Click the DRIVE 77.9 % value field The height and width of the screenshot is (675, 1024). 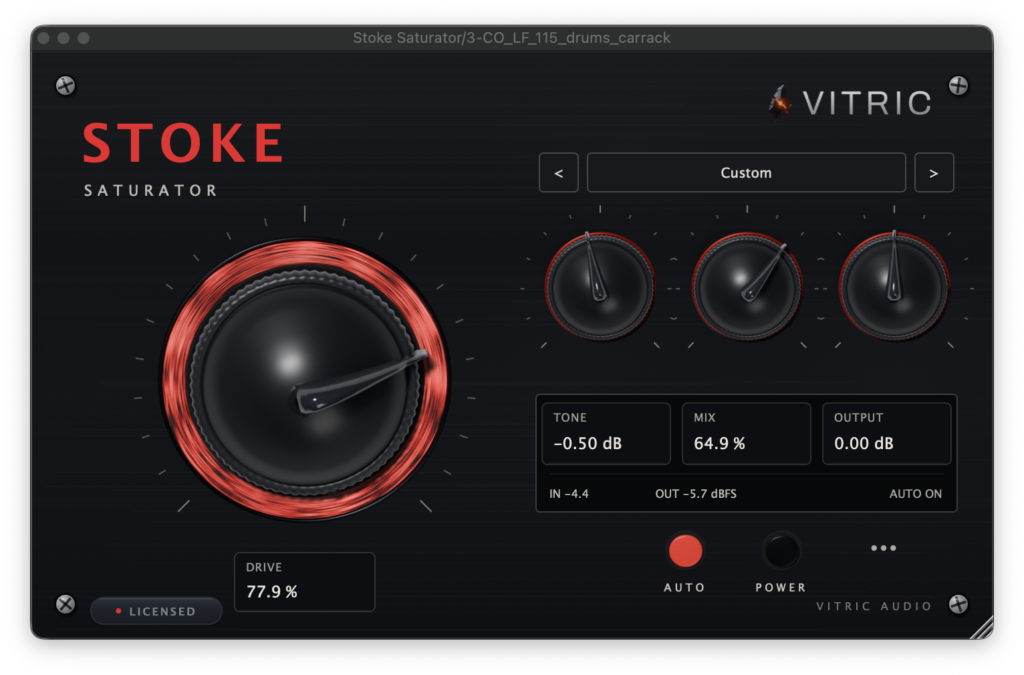(304, 582)
